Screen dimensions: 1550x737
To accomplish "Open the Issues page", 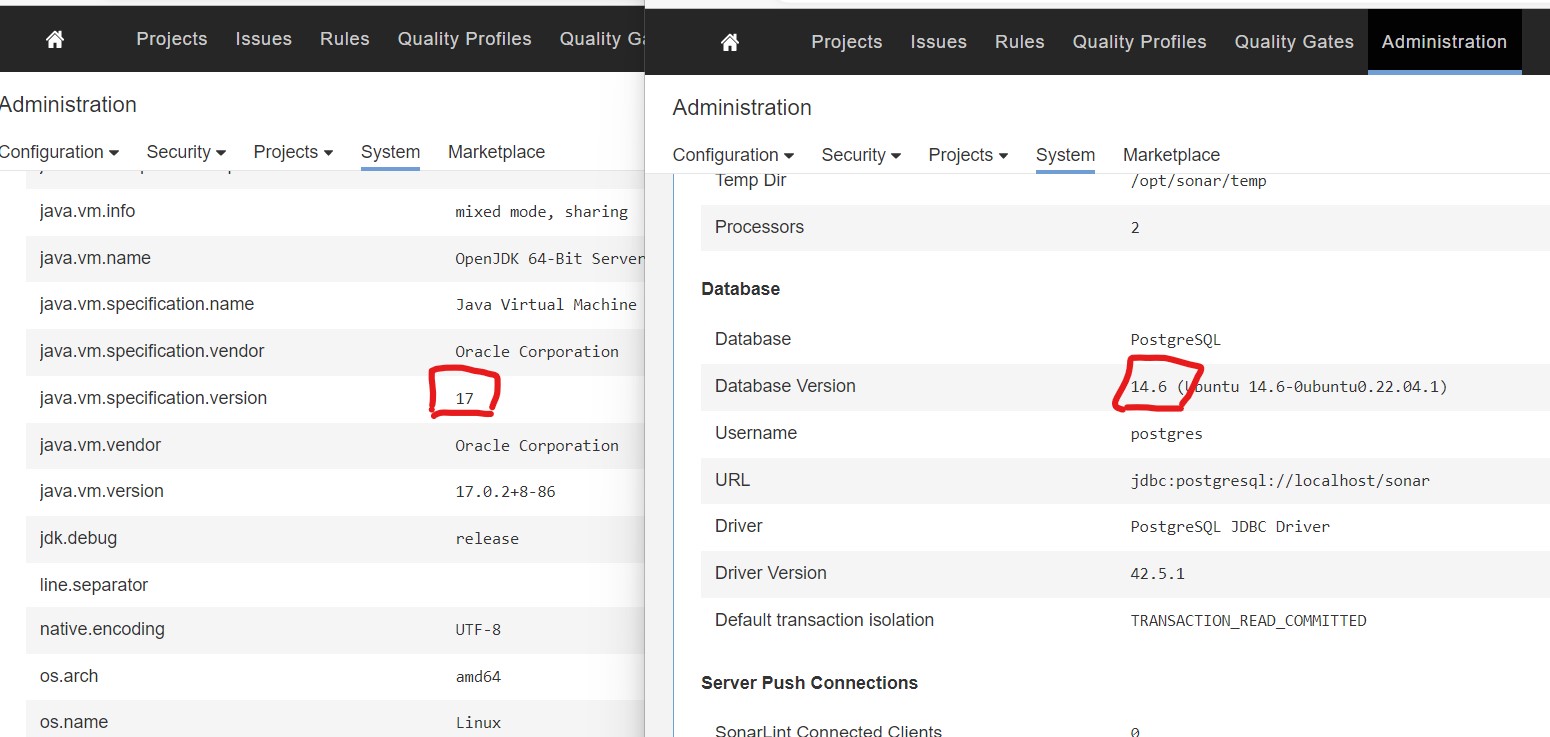I will 938,41.
